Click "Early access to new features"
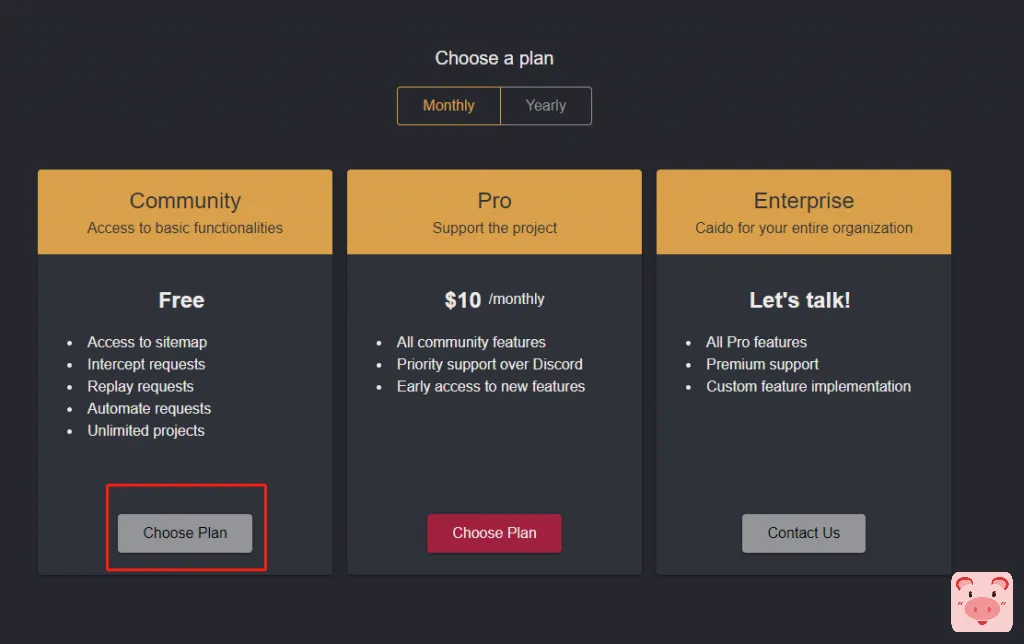Image resolution: width=1024 pixels, height=644 pixels. (490, 386)
